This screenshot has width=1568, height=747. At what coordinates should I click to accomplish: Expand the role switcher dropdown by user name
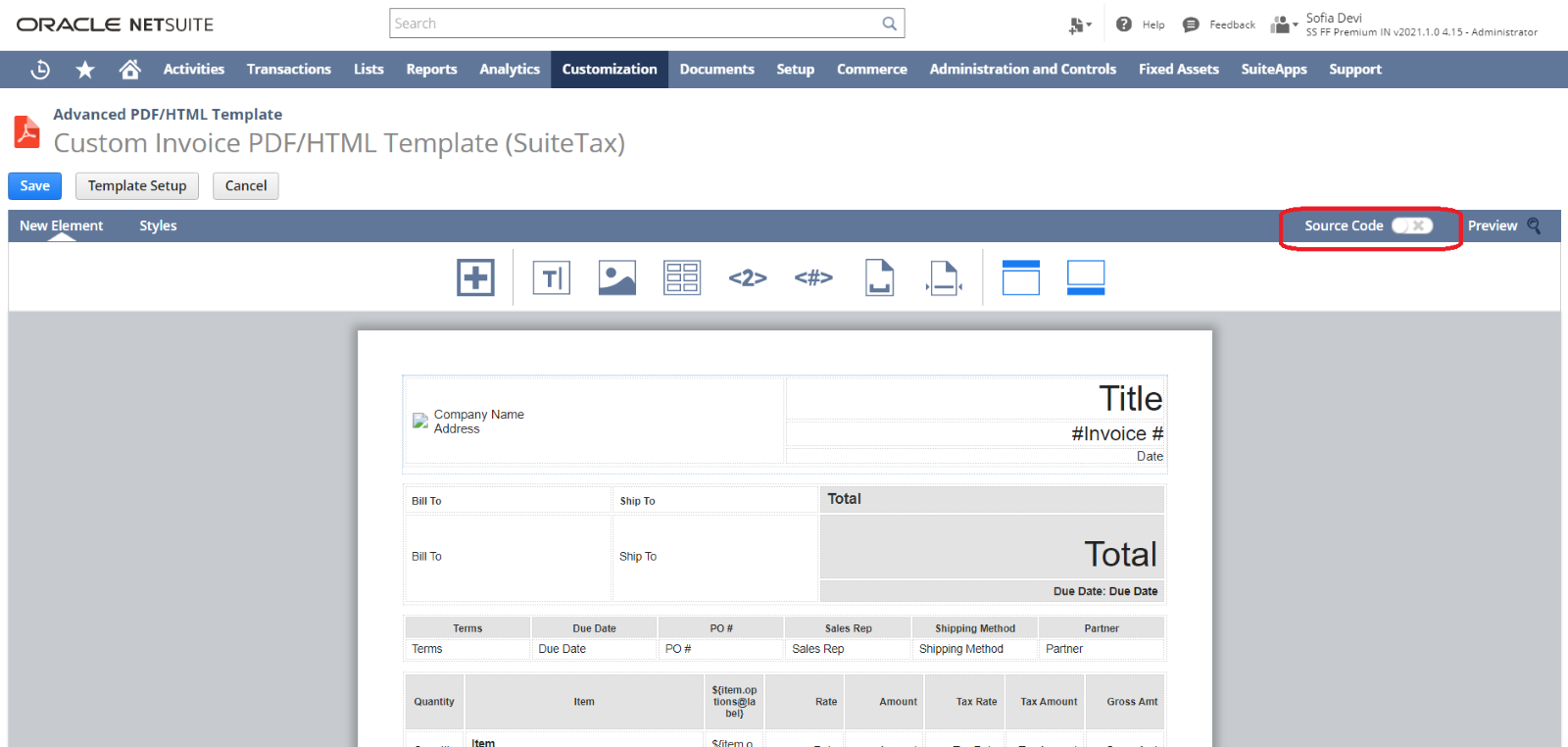1284,25
